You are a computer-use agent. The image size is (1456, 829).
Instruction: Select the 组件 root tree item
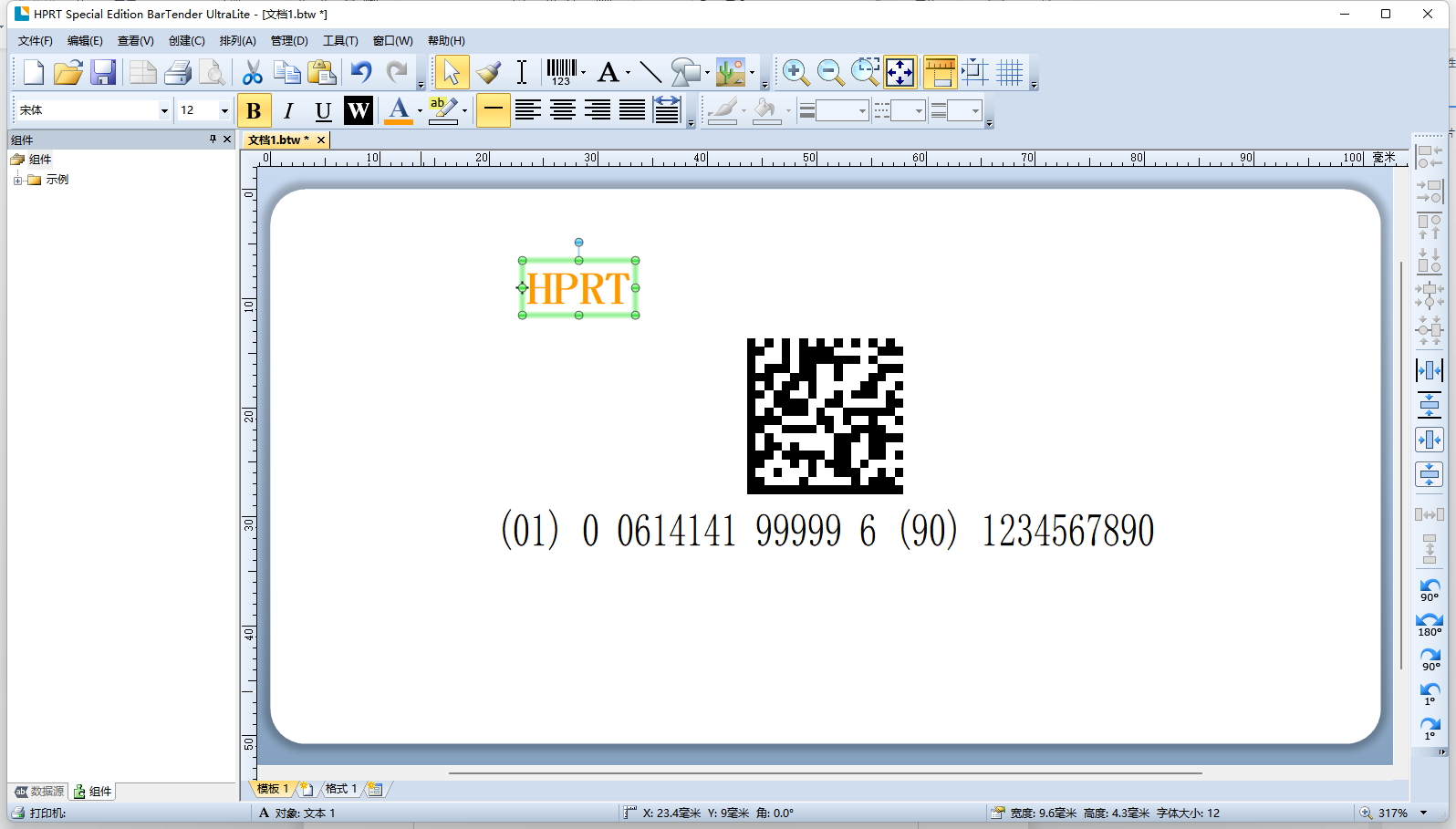(x=40, y=160)
